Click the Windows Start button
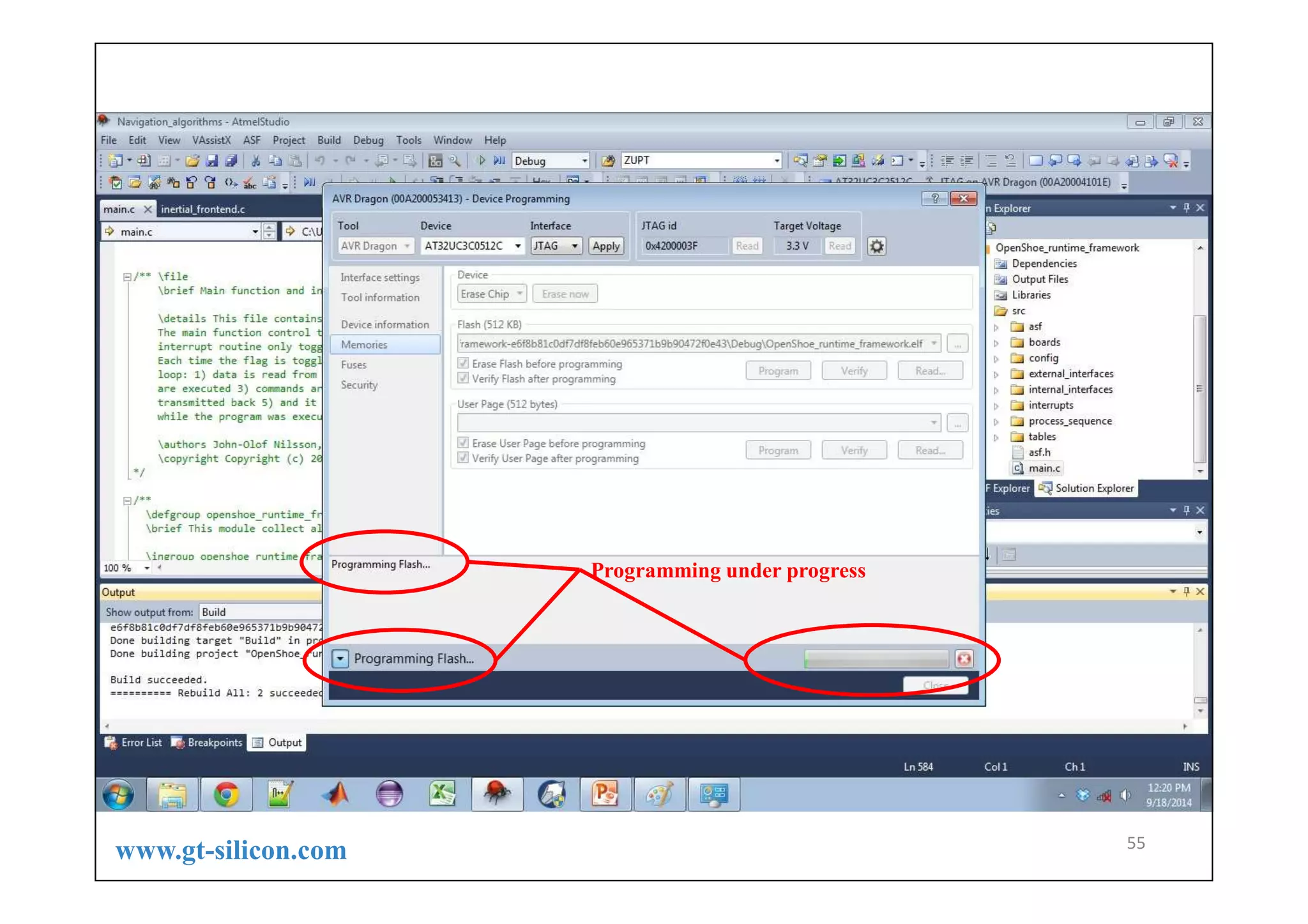Viewport: 1308px width, 924px height. pyautogui.click(x=119, y=794)
